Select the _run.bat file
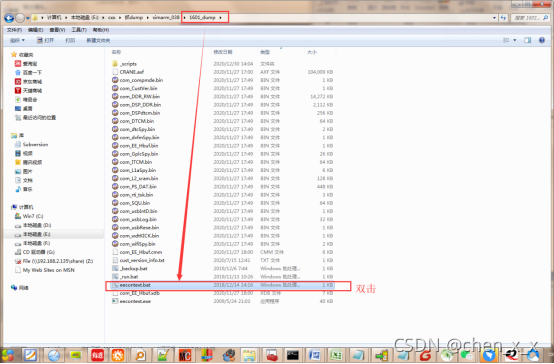Screen dimensions: 554x364 (x=129, y=276)
